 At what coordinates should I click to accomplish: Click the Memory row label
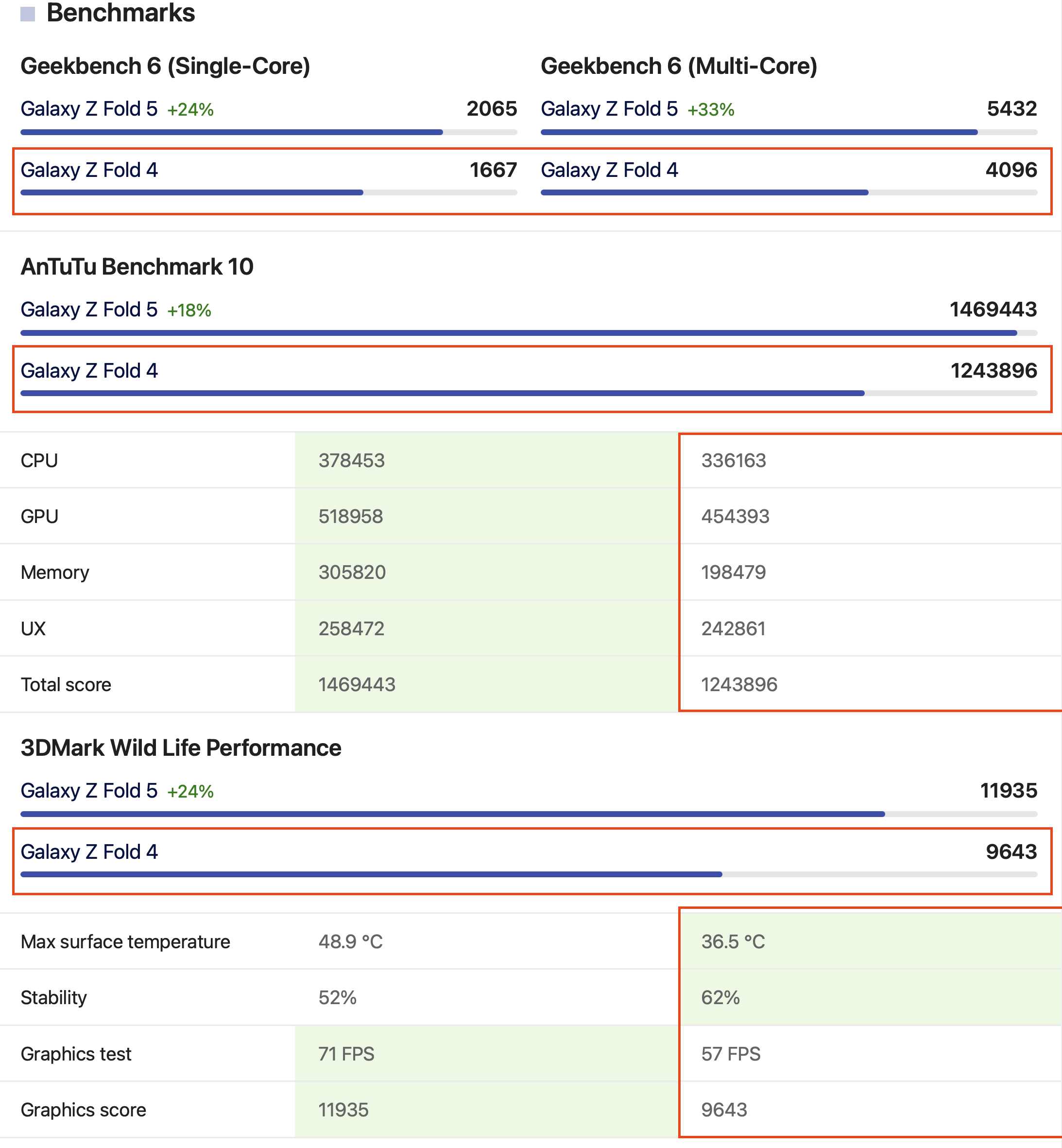(55, 573)
